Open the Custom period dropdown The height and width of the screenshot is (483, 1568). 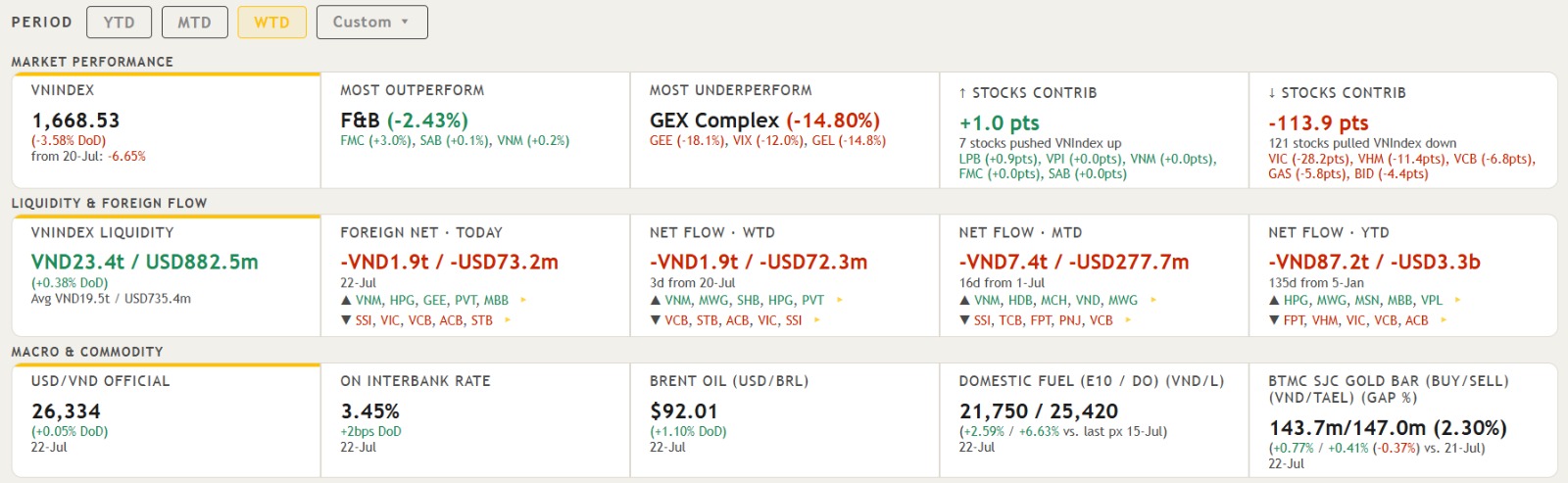371,23
